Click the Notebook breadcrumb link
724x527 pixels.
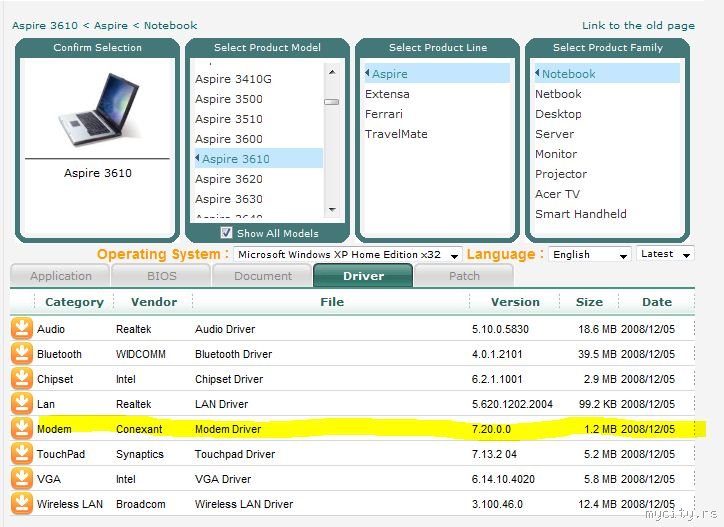170,25
